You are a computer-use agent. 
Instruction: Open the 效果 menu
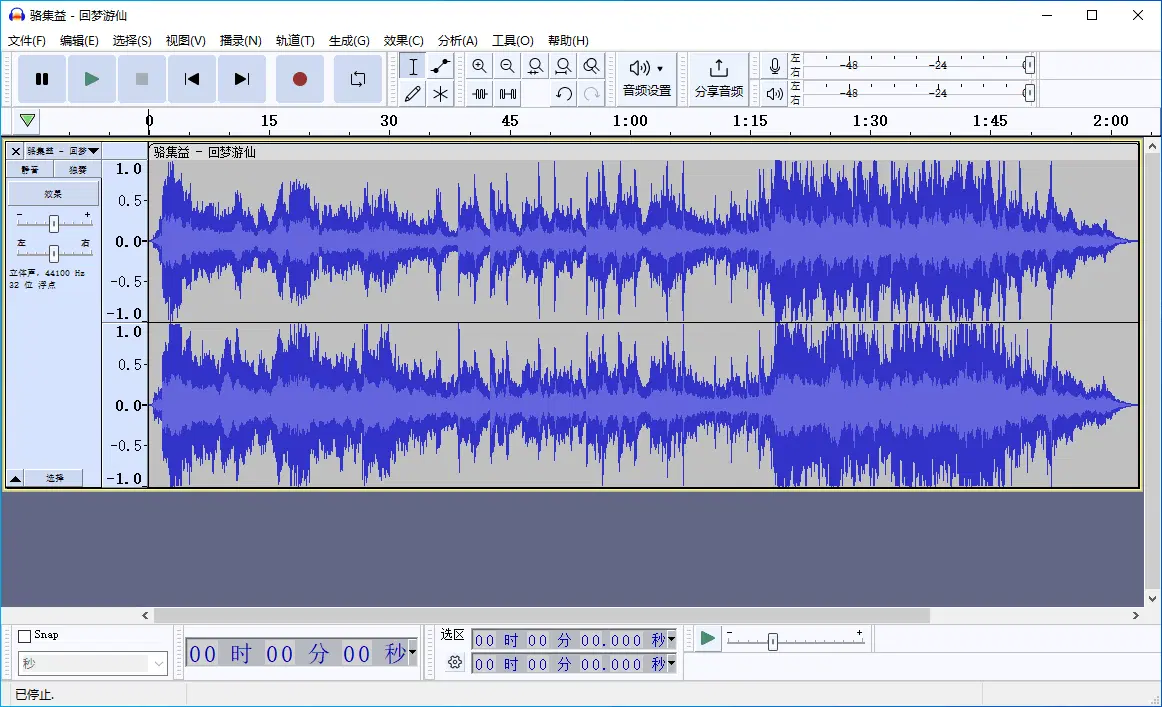point(402,40)
